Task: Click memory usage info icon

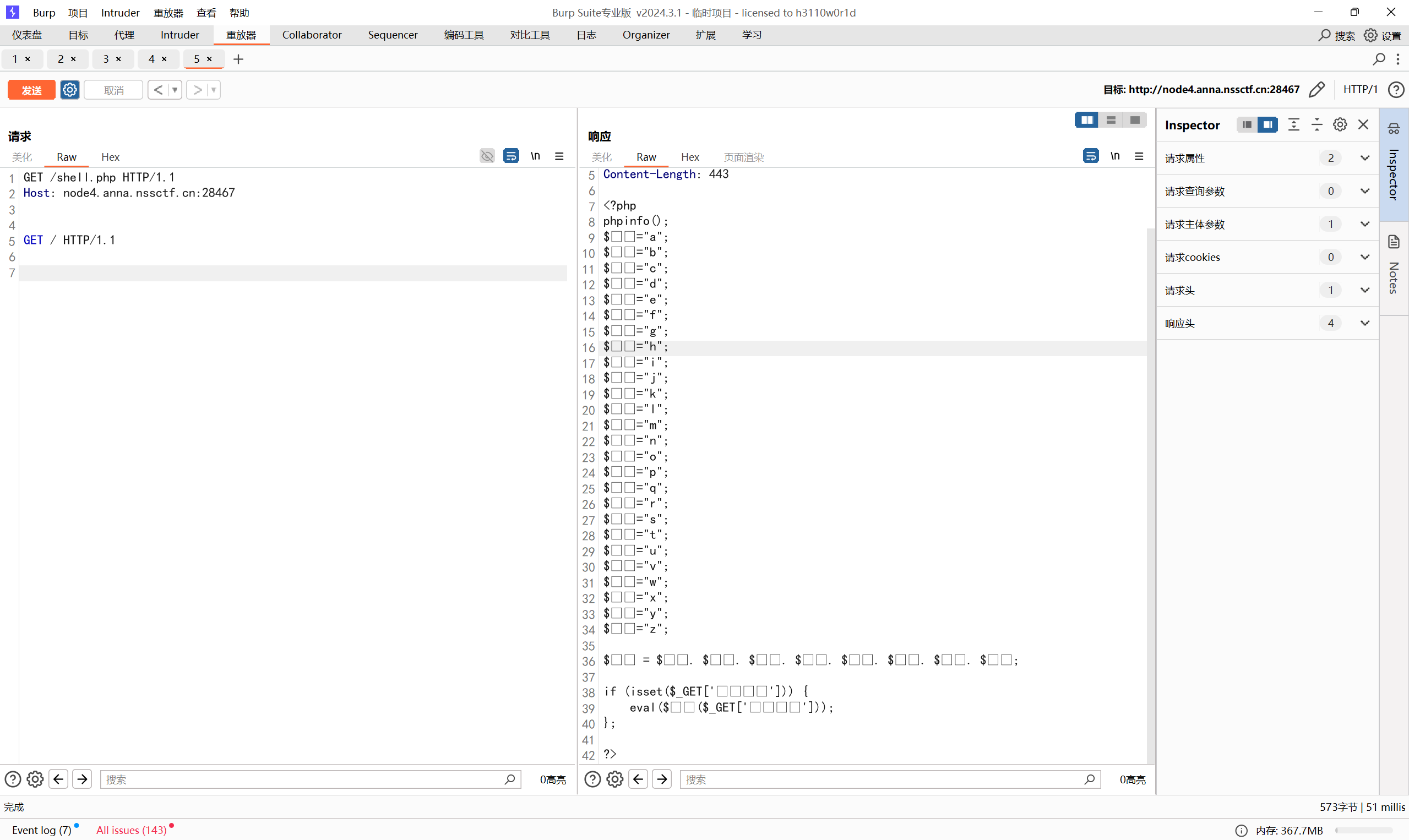Action: [1241, 831]
